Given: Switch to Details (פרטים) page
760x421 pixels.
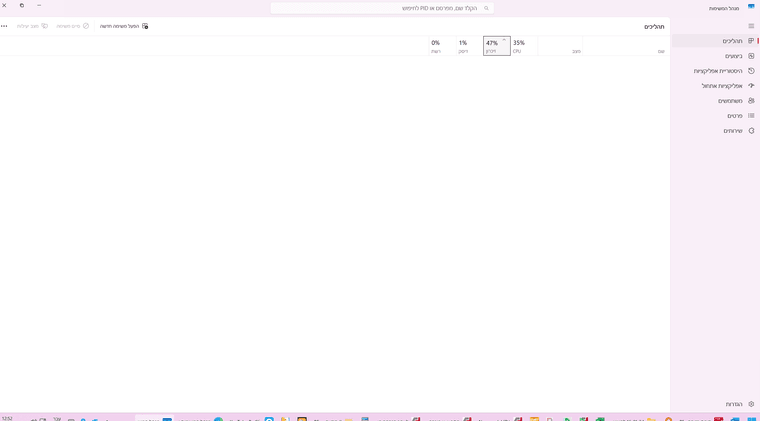Looking at the screenshot, I should (x=715, y=116).
